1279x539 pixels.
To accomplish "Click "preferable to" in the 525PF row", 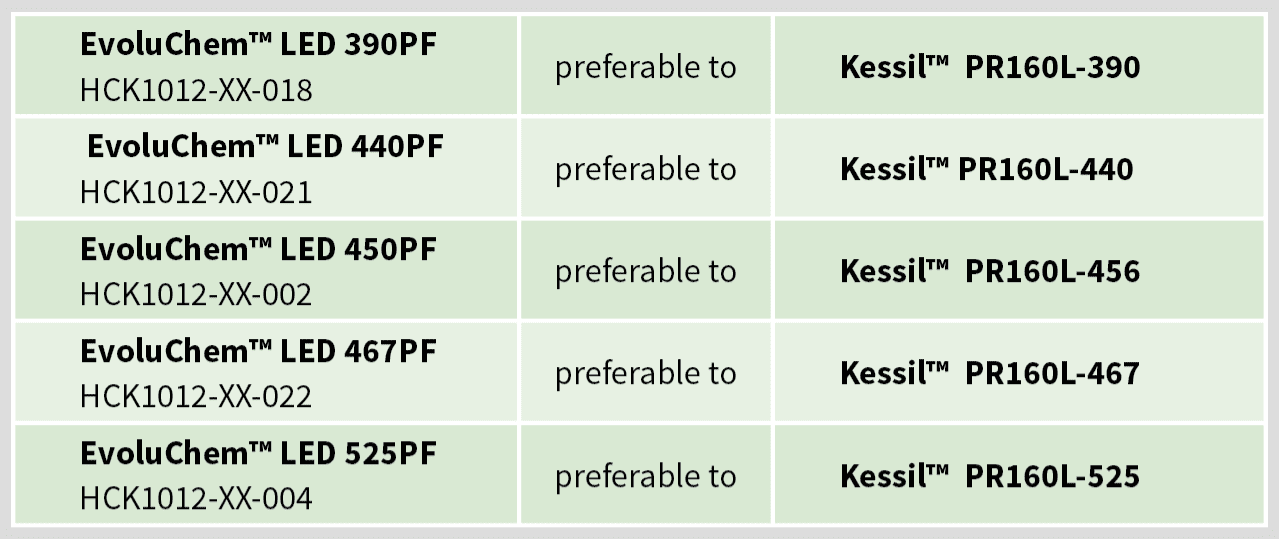I will pyautogui.click(x=645, y=476).
